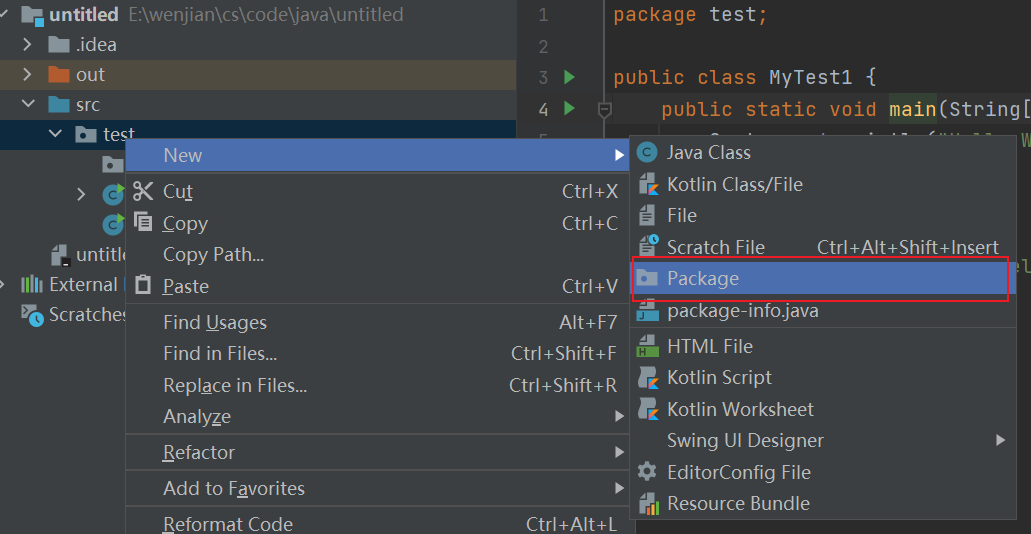The image size is (1031, 534).
Task: Open the Refactor submenu arrow
Action: pos(618,452)
